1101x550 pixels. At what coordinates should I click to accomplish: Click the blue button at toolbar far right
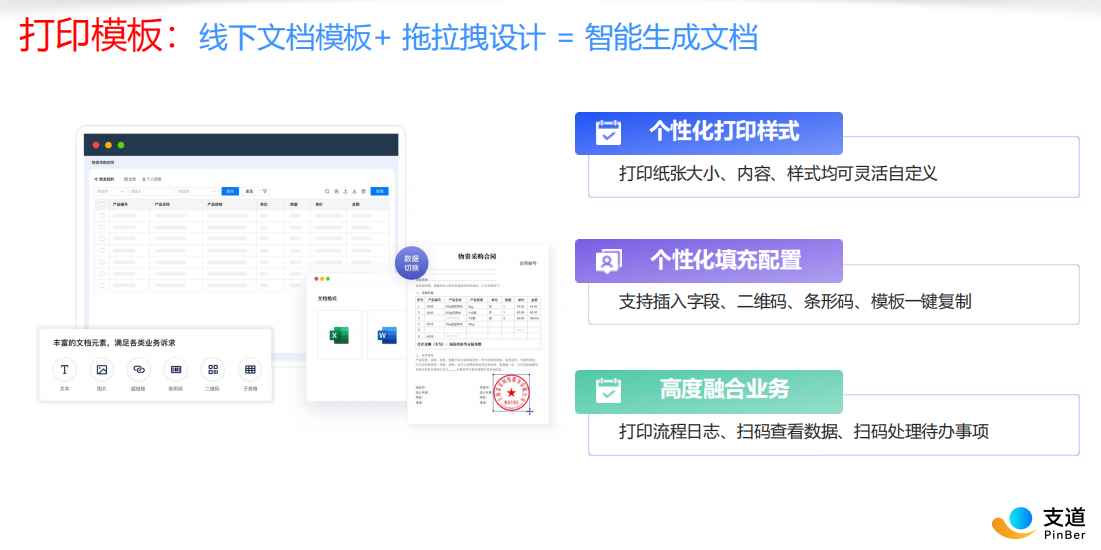point(379,191)
